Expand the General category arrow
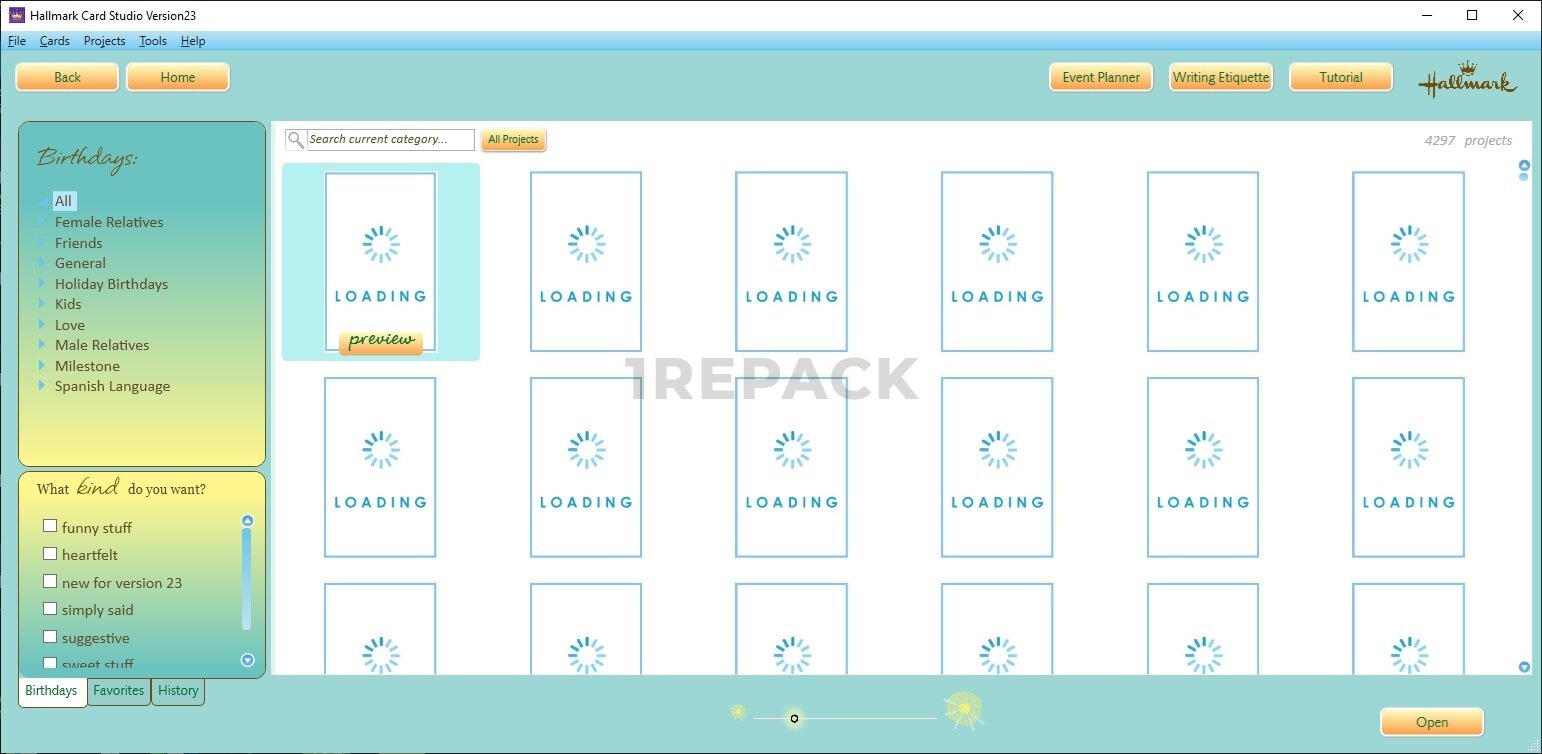The height and width of the screenshot is (754, 1542). click(x=42, y=263)
